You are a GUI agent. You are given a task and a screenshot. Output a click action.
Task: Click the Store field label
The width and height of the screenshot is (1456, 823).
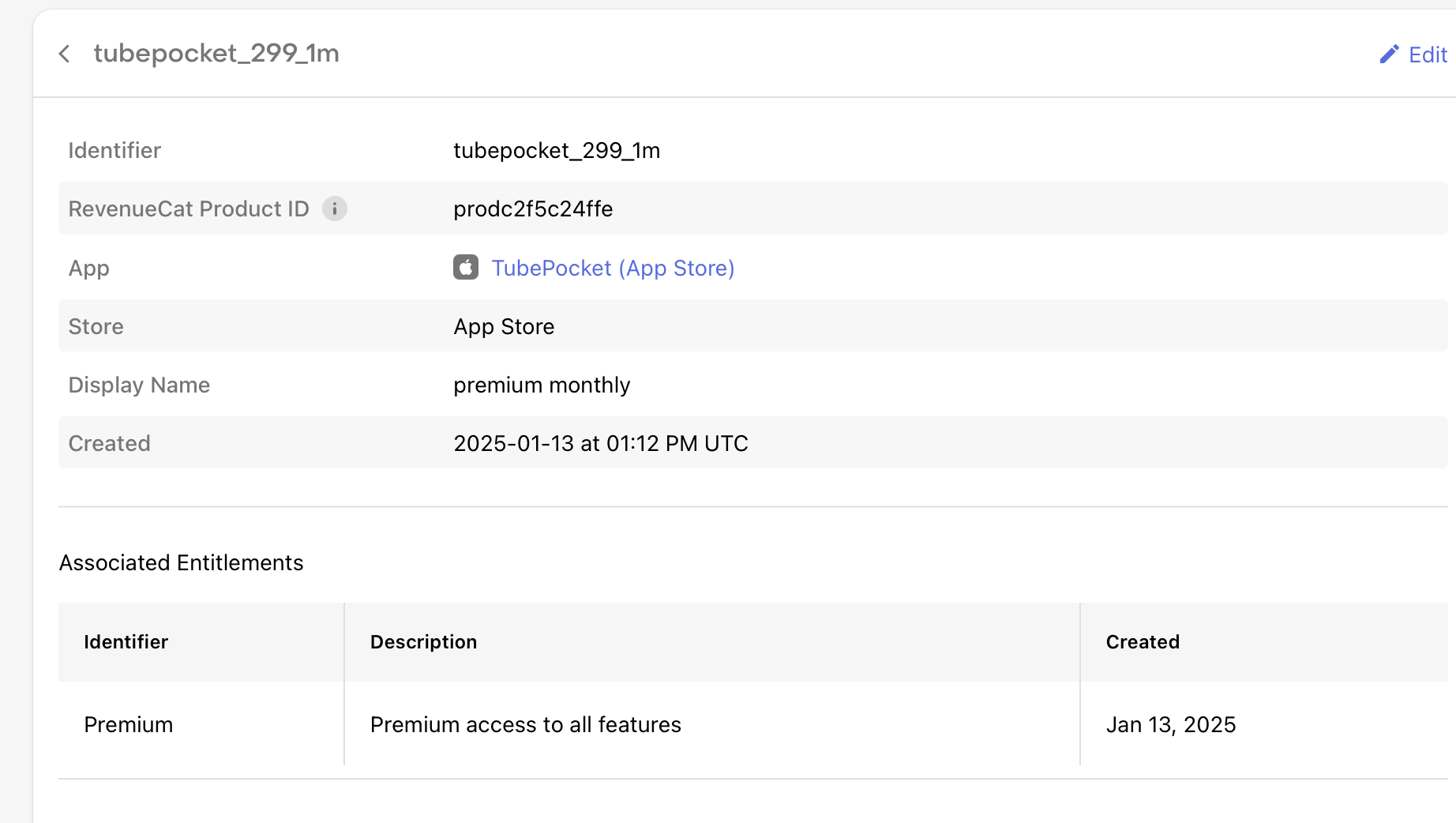tap(96, 326)
